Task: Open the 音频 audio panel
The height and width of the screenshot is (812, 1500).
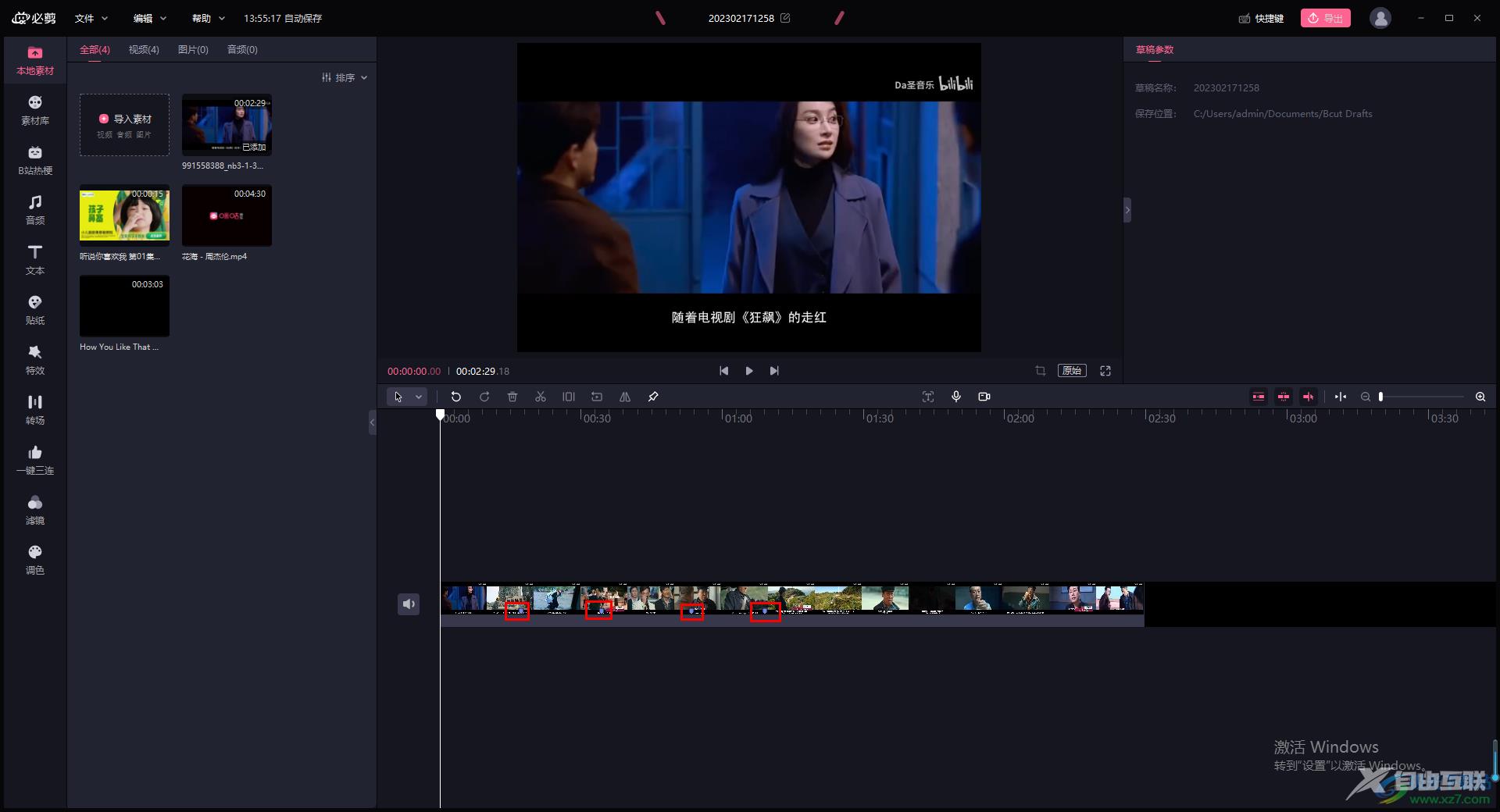Action: coord(35,211)
